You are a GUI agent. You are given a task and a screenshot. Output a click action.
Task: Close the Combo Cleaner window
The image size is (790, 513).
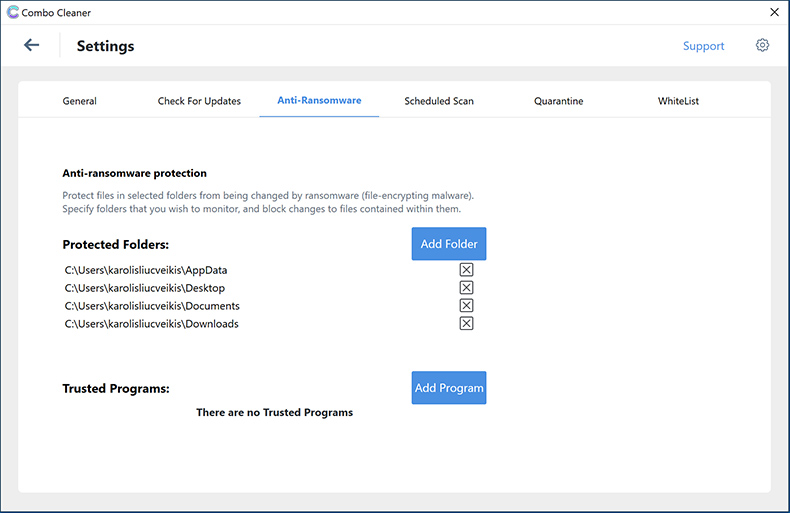click(x=774, y=12)
